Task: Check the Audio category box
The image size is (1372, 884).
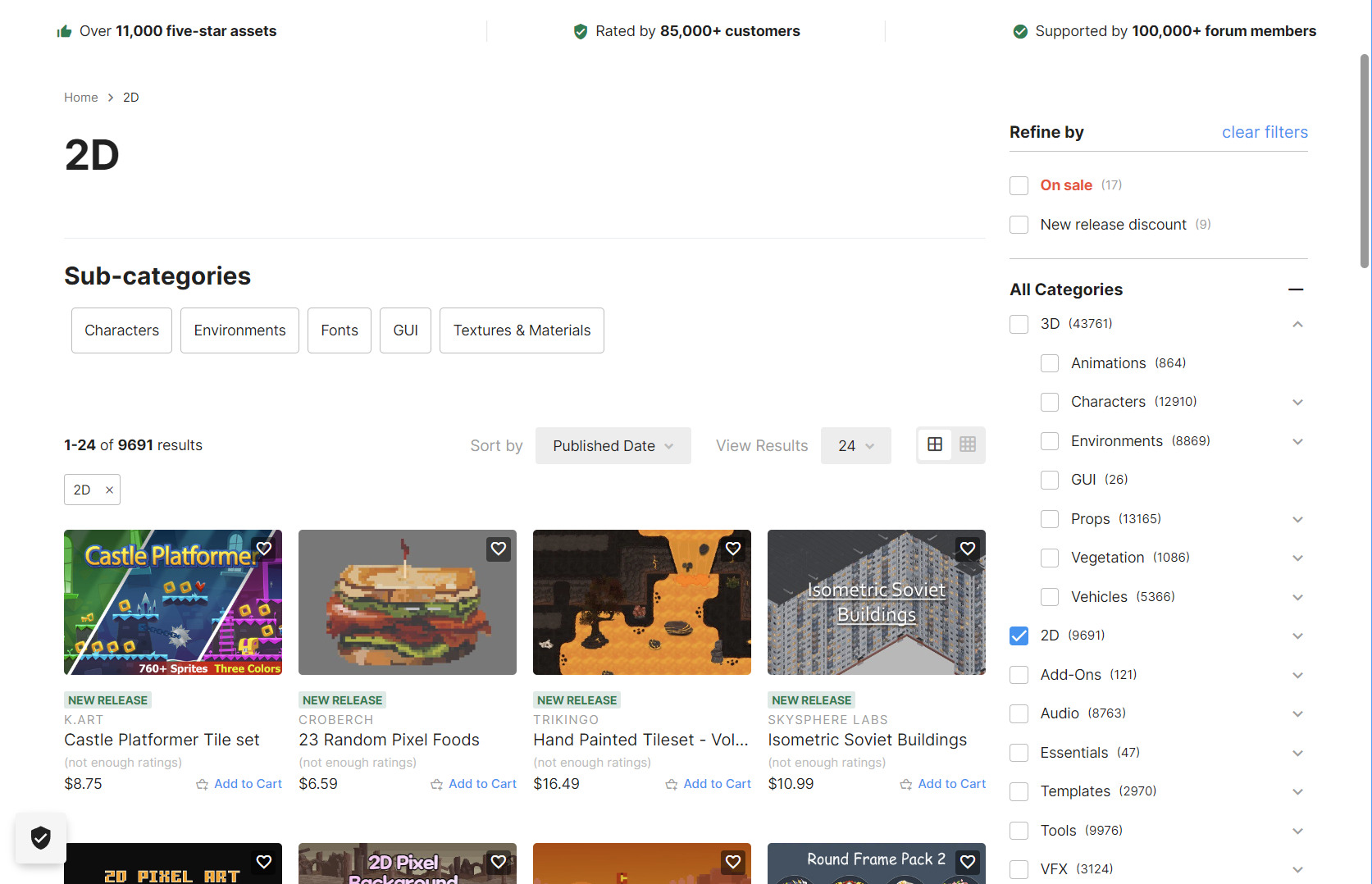Action: [x=1019, y=713]
